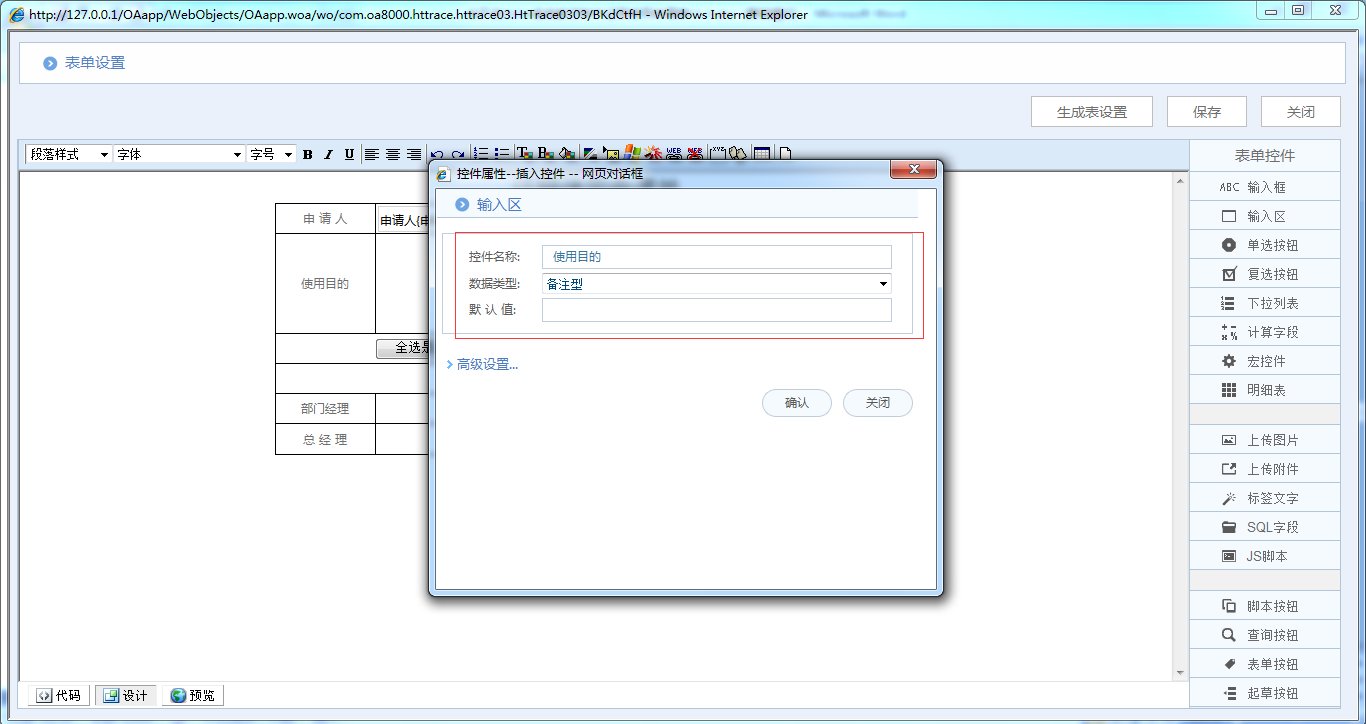Add a 下拉列表 control from the sidebar
Viewport: 1366px width, 724px height.
coord(1264,303)
